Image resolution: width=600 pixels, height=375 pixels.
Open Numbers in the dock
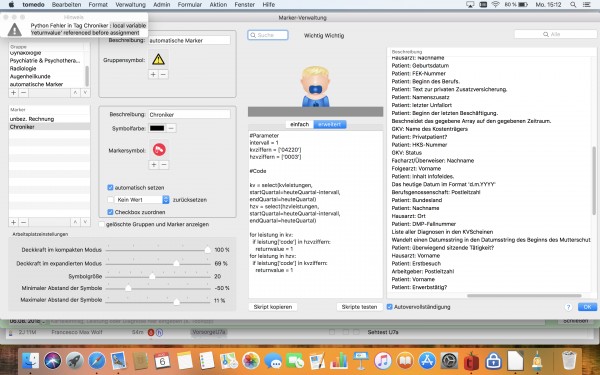[x=339, y=360]
